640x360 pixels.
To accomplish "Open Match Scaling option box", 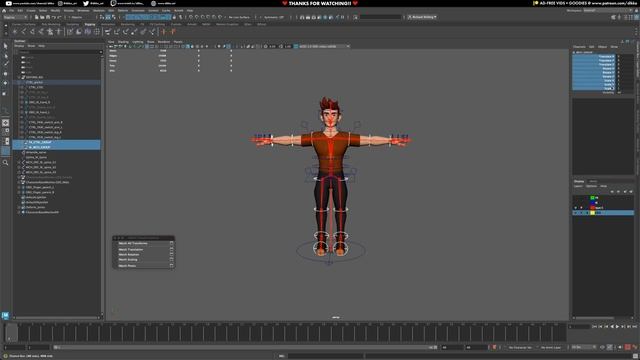I will (171, 260).
